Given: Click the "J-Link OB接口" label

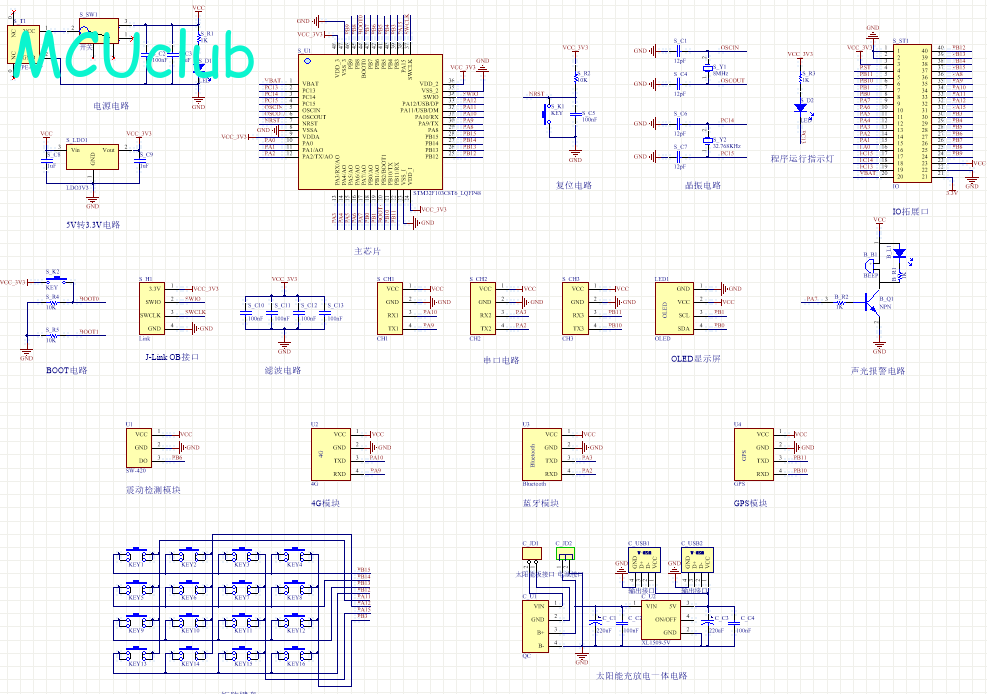Looking at the screenshot, I should pyautogui.click(x=172, y=357).
